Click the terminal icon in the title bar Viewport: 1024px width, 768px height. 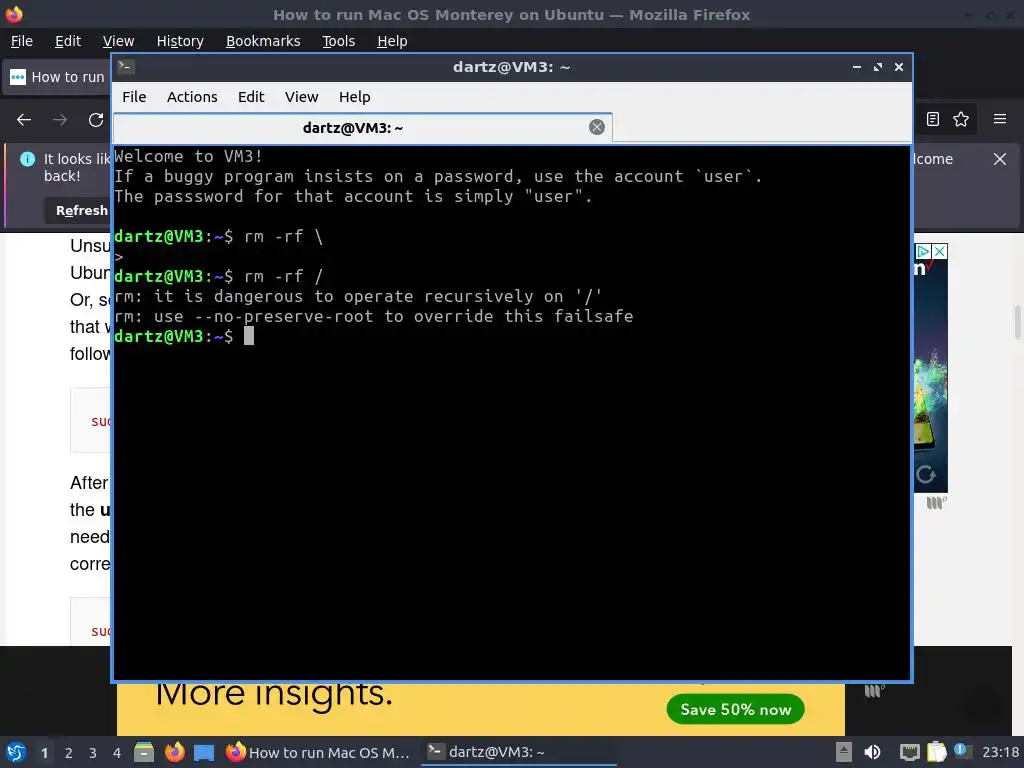tap(126, 67)
